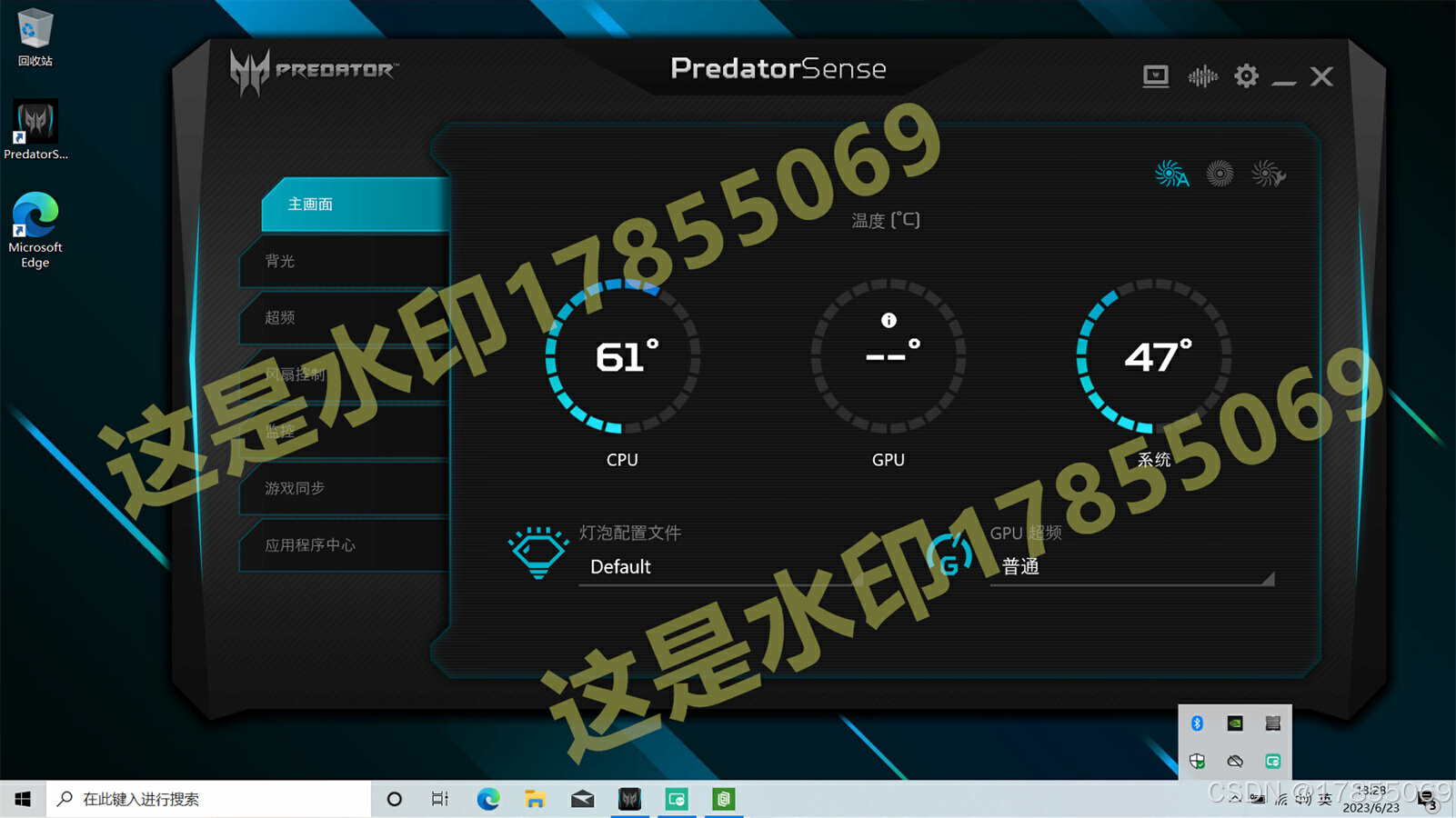Open the Windows Start menu

(23, 799)
